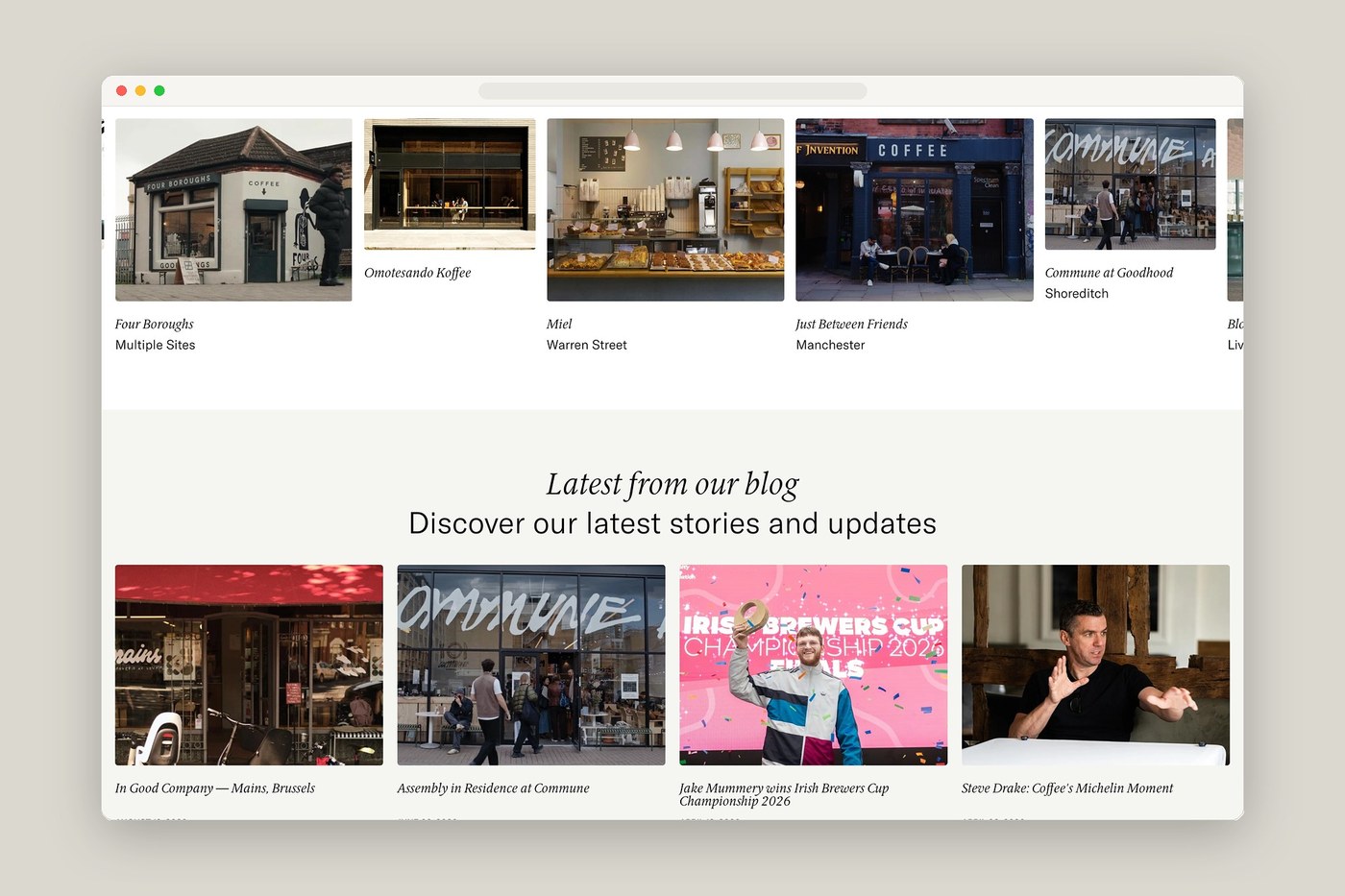Read Steve Drake: Coffee's Michelin Moment post
This screenshot has width=1345, height=896.
pyautogui.click(x=1067, y=788)
